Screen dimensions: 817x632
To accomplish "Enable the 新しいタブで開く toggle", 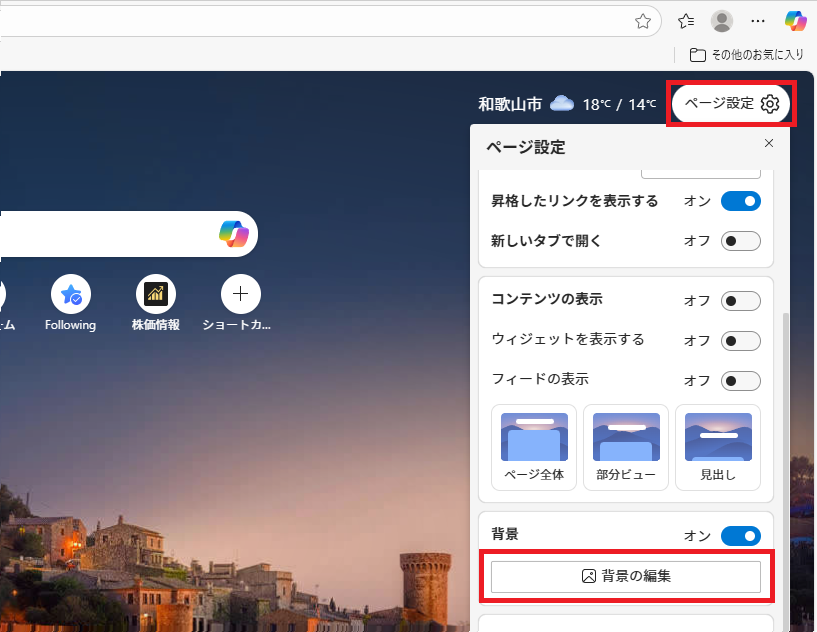I will click(x=740, y=241).
